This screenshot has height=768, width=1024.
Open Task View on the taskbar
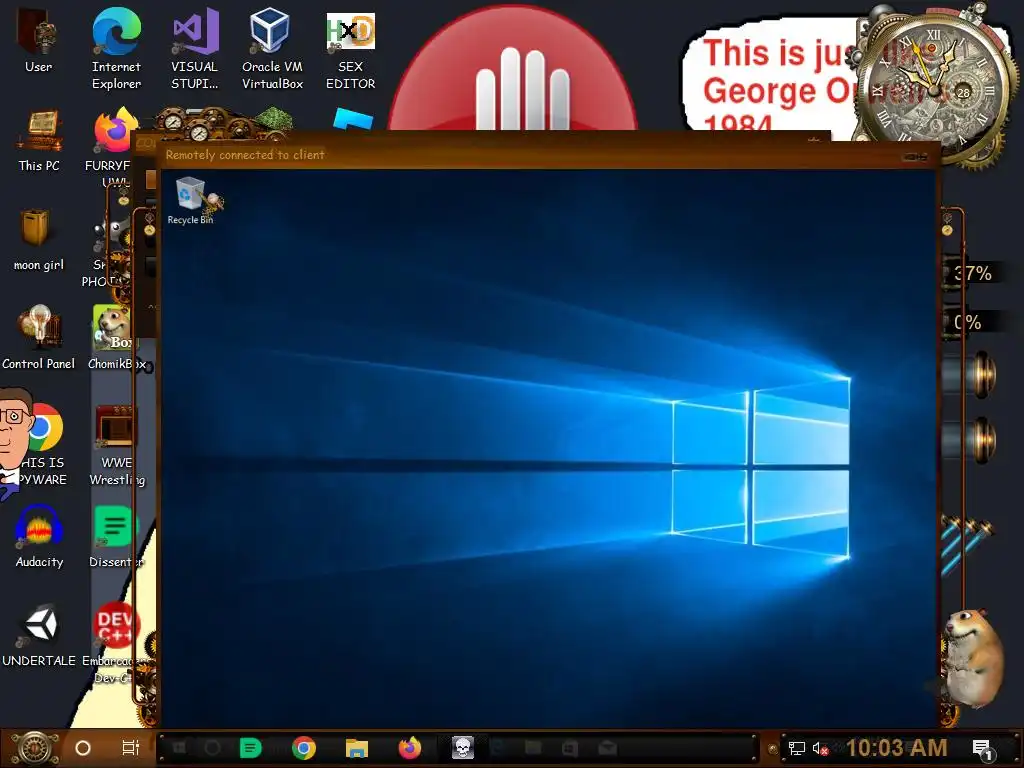click(131, 748)
